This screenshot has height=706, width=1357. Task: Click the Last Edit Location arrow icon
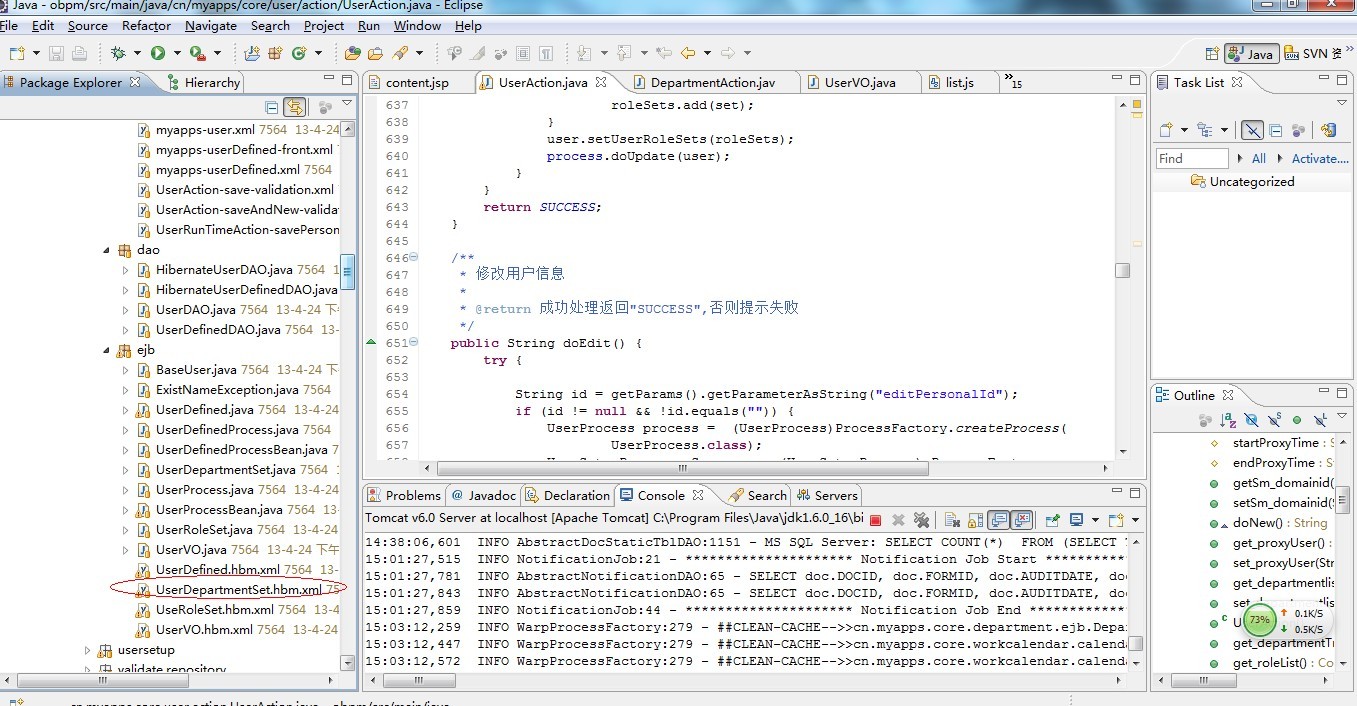point(663,53)
